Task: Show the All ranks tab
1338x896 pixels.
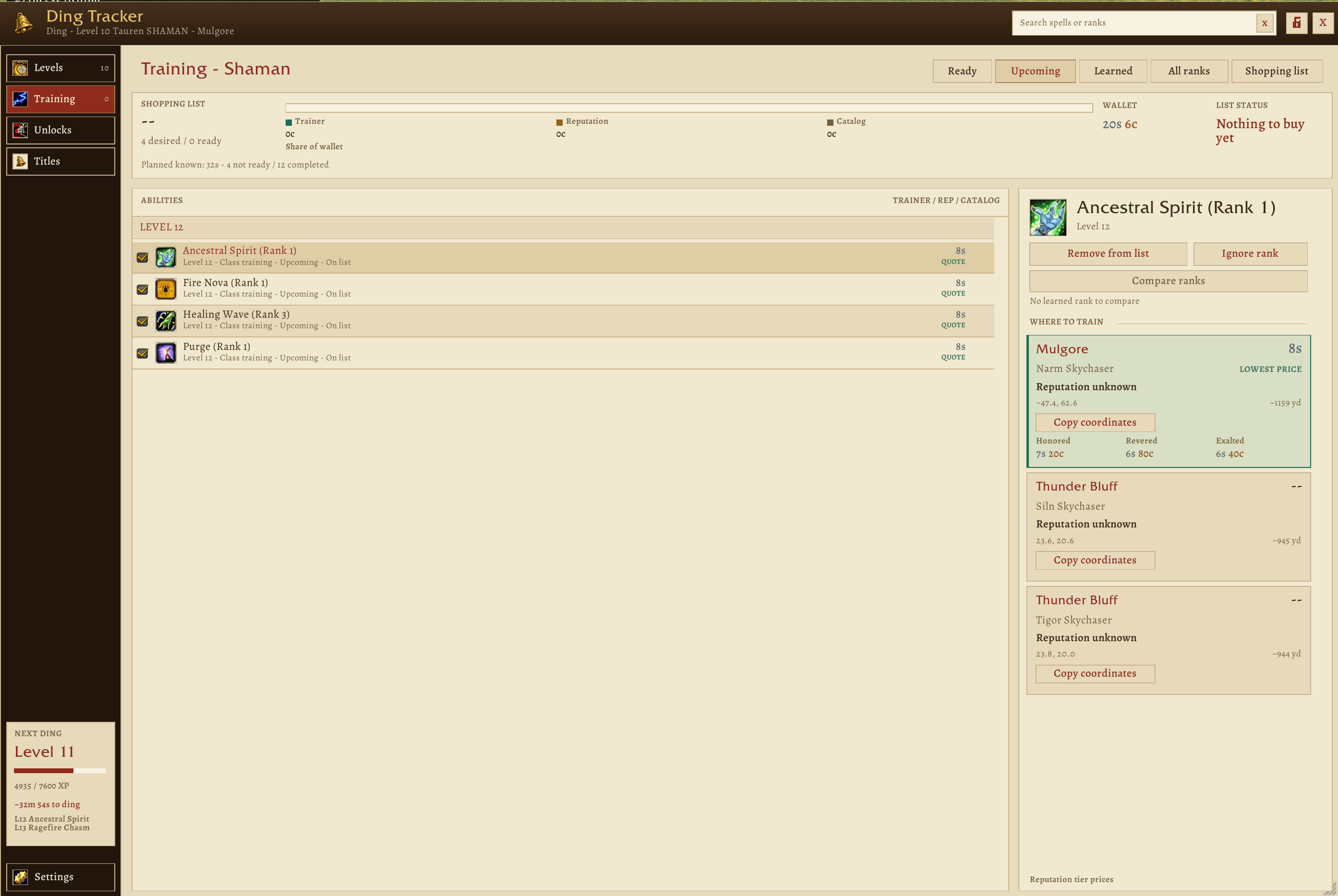Action: pyautogui.click(x=1189, y=71)
